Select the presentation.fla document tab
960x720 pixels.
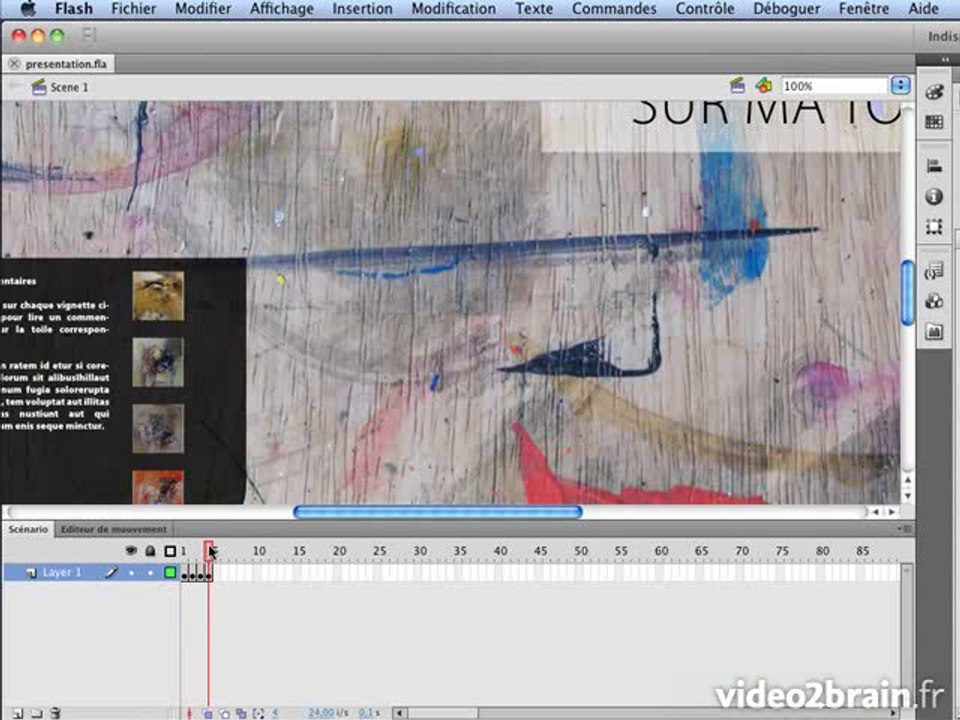point(66,64)
